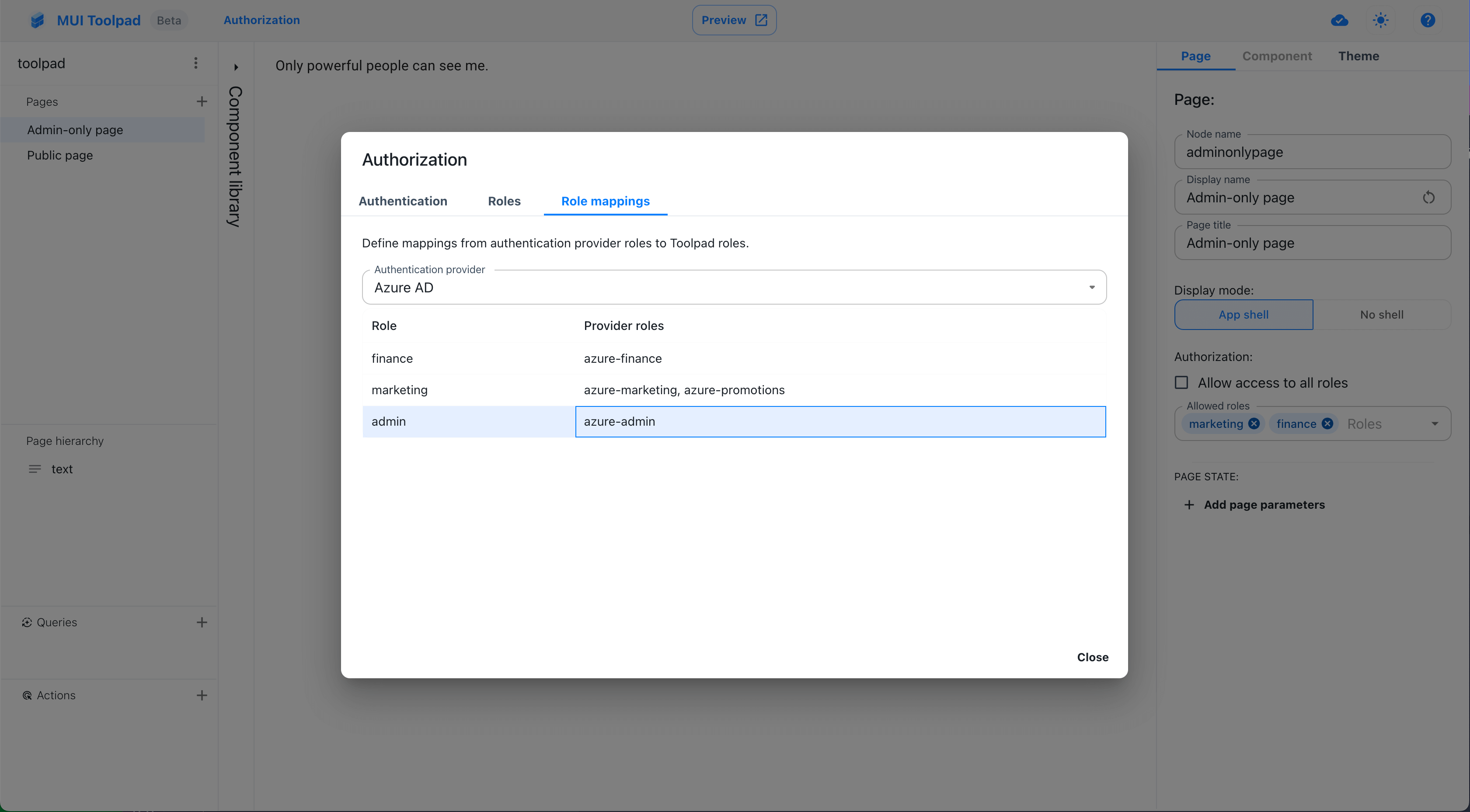The height and width of the screenshot is (812, 1470).
Task: Select App shell display mode toggle
Action: (x=1244, y=314)
